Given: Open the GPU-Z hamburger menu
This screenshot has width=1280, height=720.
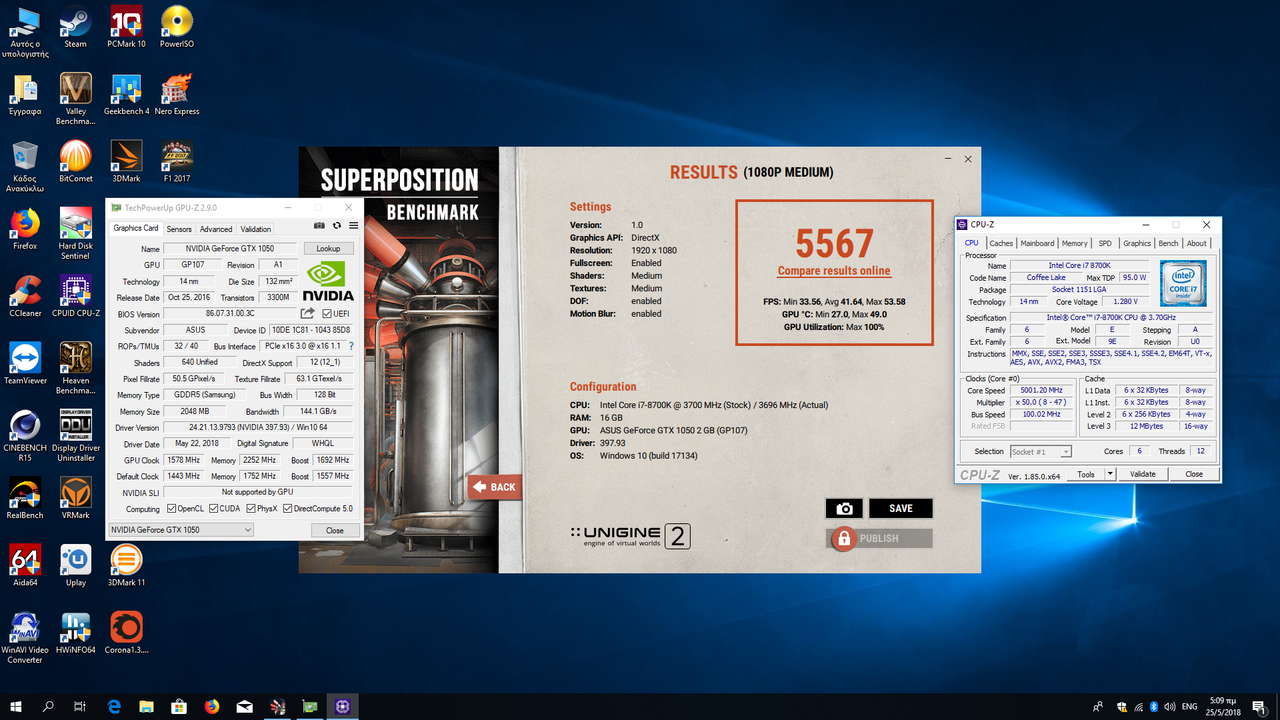Looking at the screenshot, I should pyautogui.click(x=354, y=225).
